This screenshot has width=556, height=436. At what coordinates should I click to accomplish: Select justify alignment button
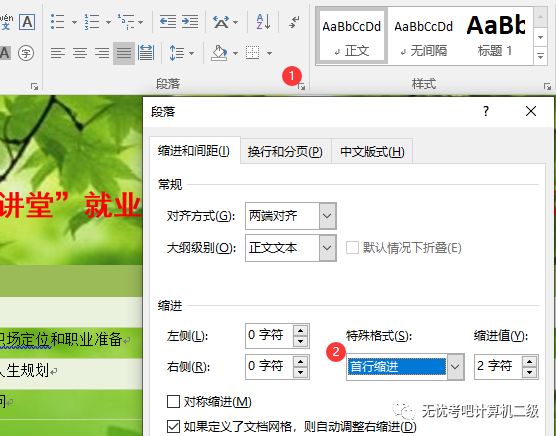tap(124, 53)
